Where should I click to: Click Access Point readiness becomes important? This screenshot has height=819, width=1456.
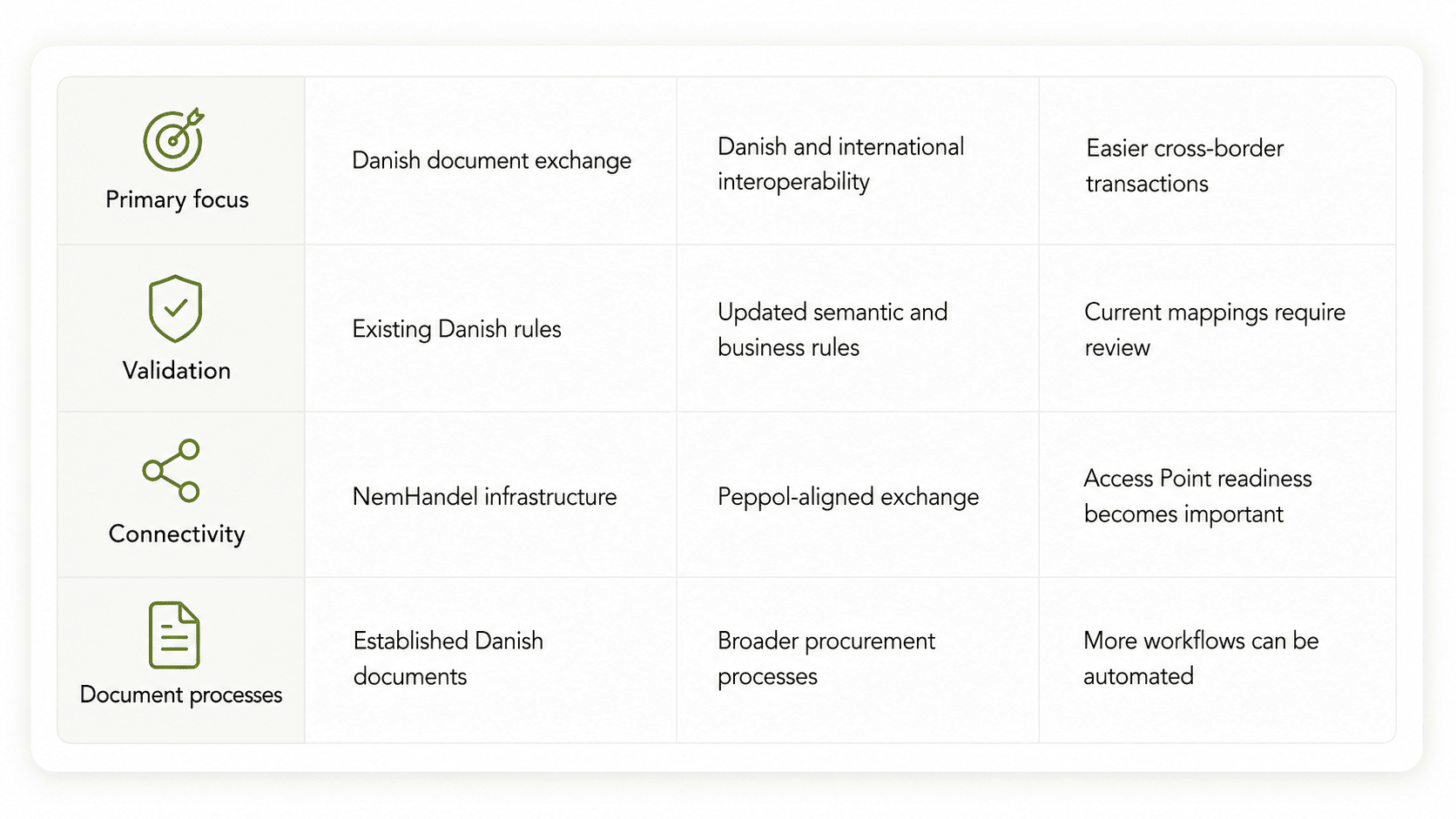point(1197,496)
